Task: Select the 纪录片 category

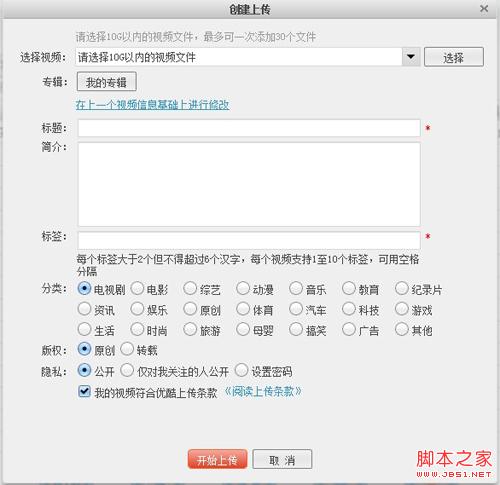Action: [x=402, y=289]
